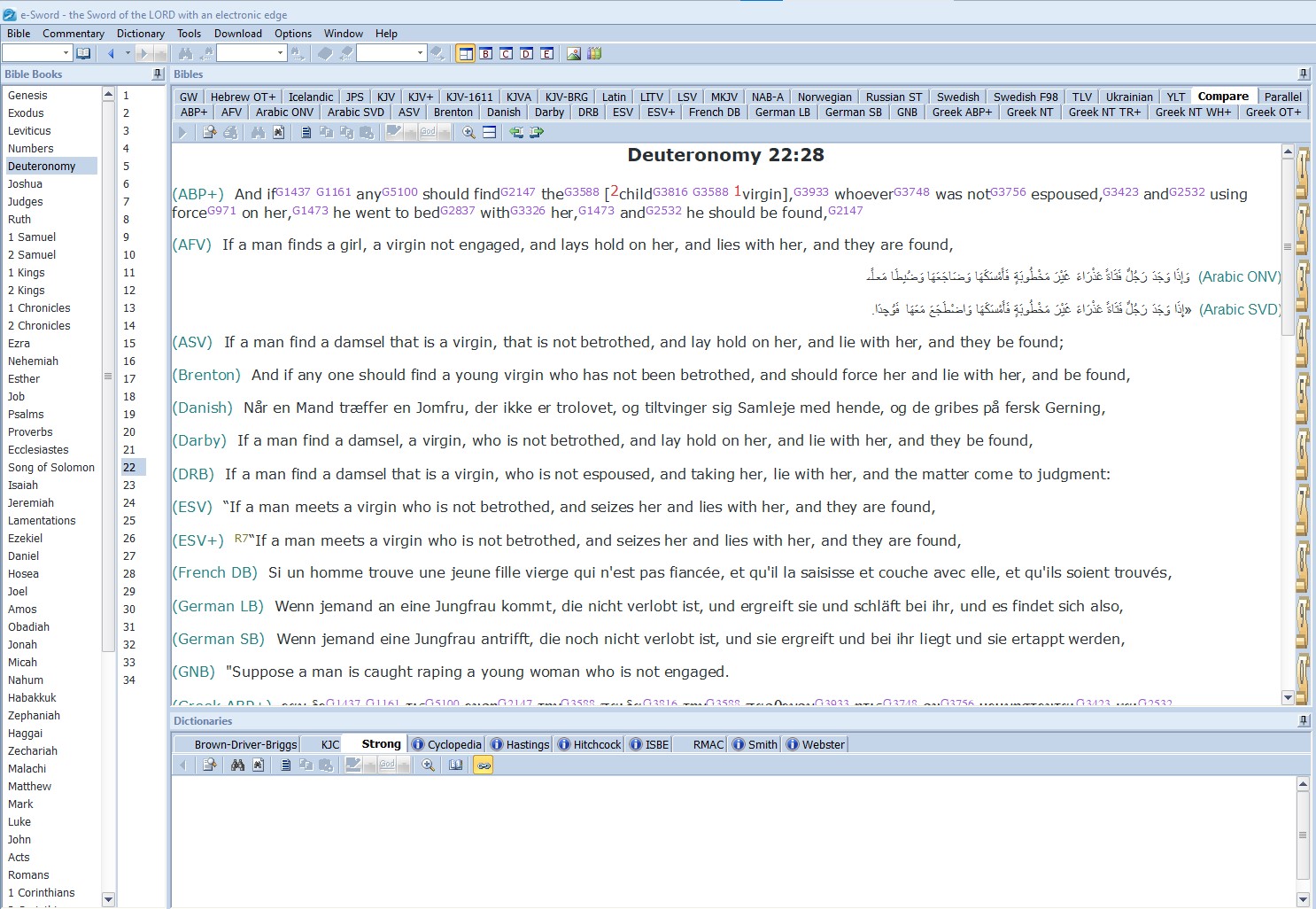Open the Bible menu

coord(19,34)
